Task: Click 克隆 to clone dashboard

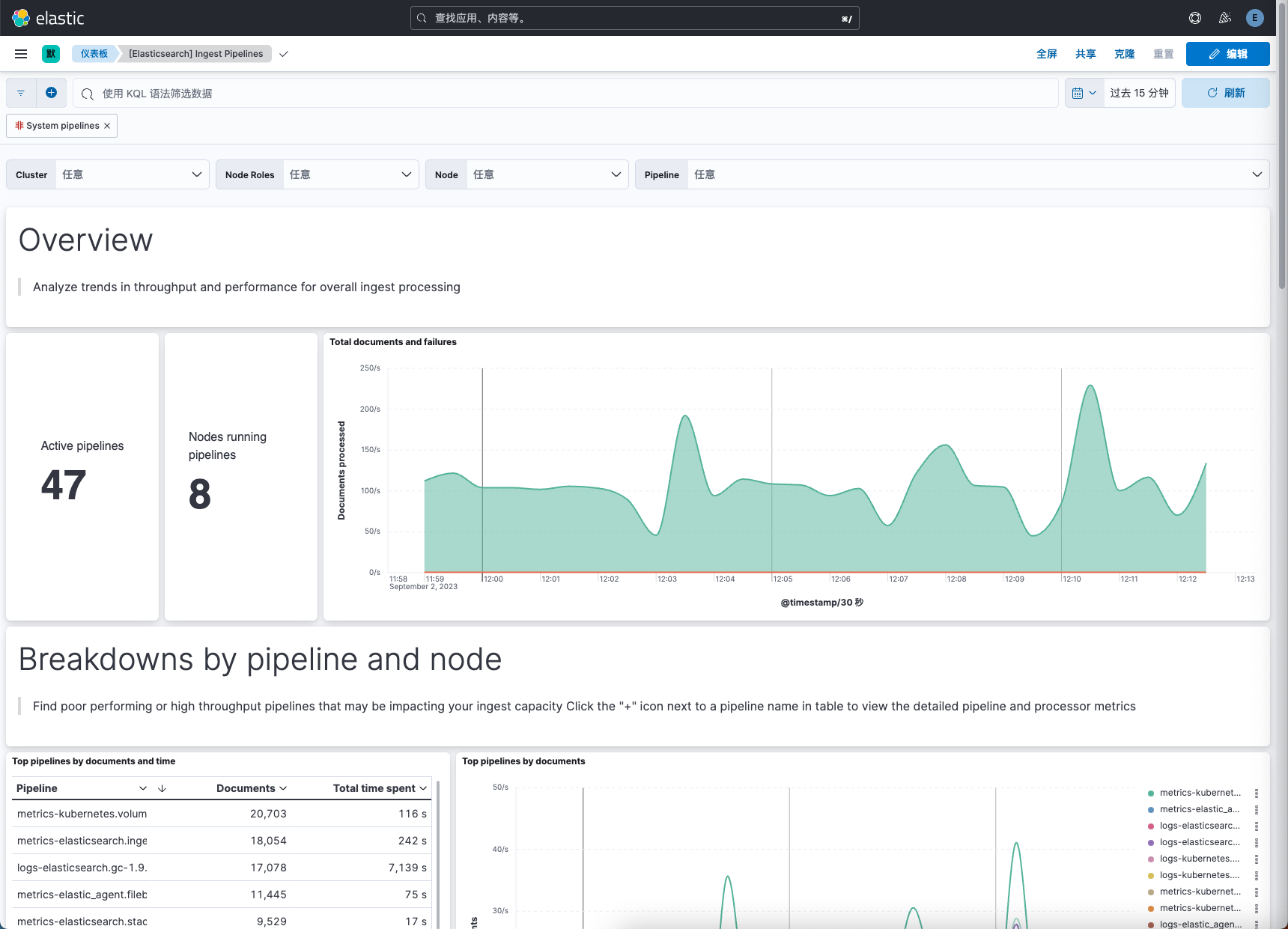Action: (x=1125, y=54)
